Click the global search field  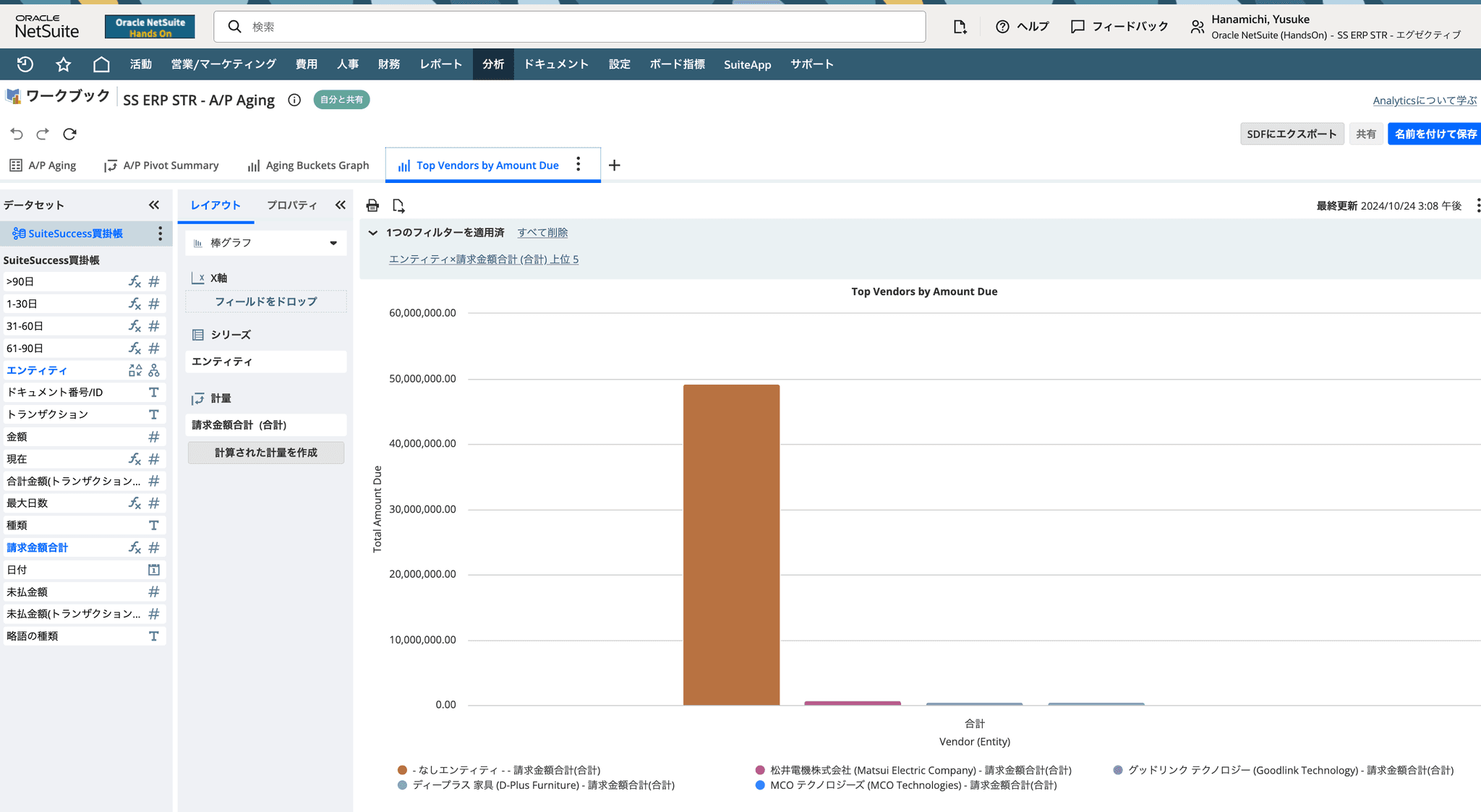570,27
